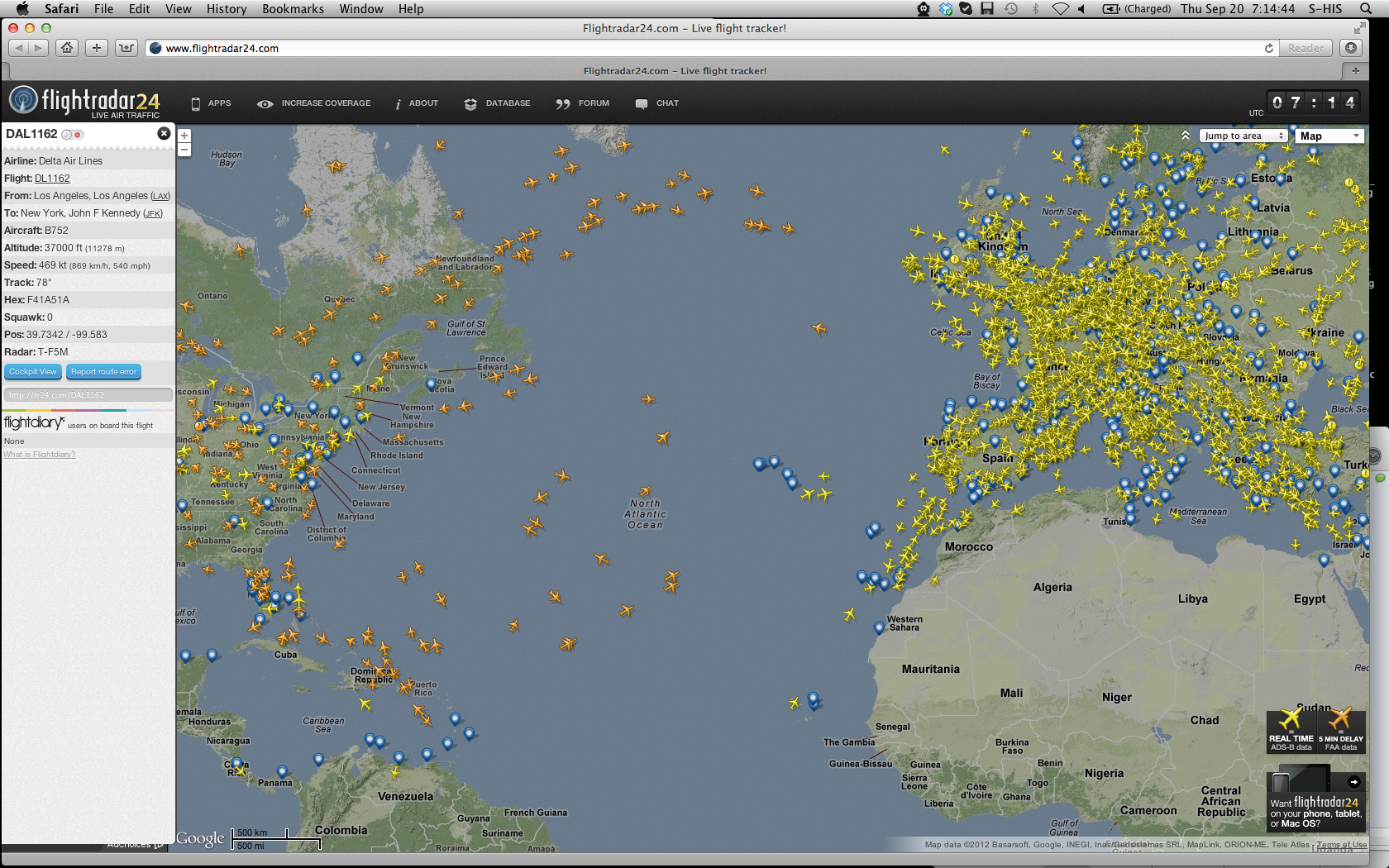
Task: Click the Cockpit View button
Action: [x=33, y=372]
